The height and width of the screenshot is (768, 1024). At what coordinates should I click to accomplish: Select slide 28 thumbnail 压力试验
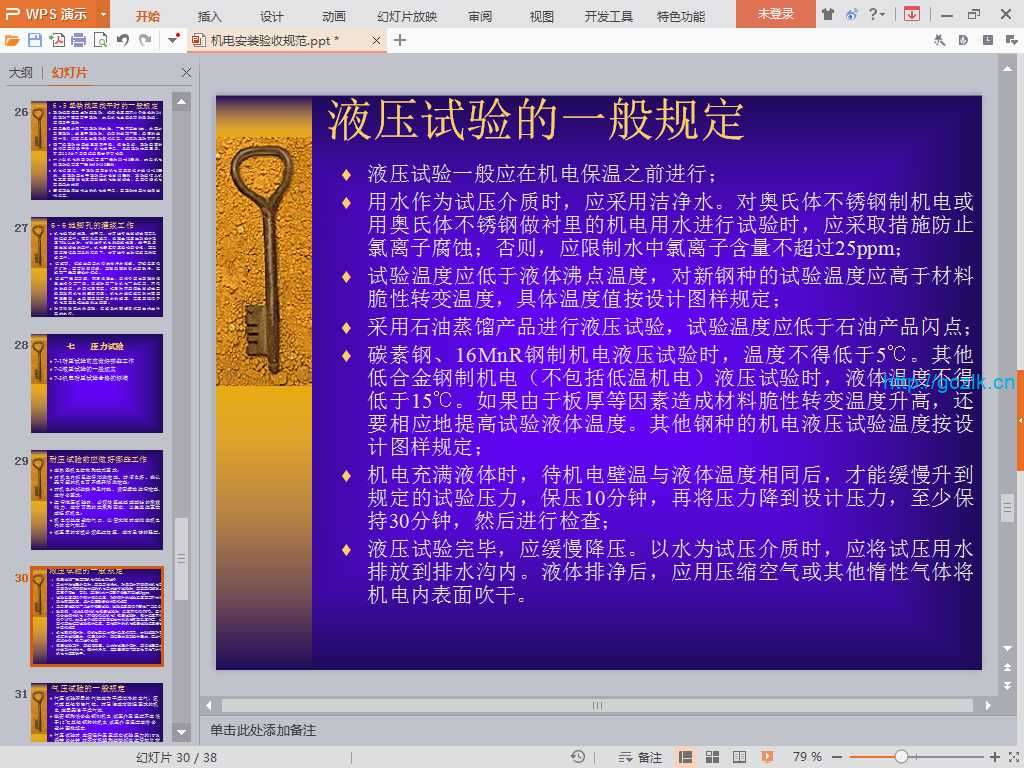(x=97, y=383)
